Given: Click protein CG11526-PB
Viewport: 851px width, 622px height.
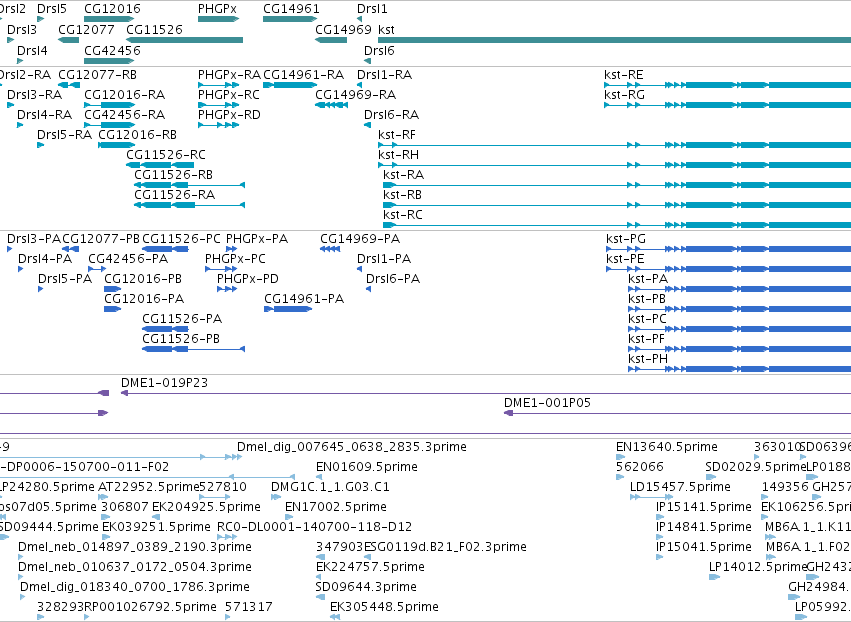Looking at the screenshot, I should point(181,339).
